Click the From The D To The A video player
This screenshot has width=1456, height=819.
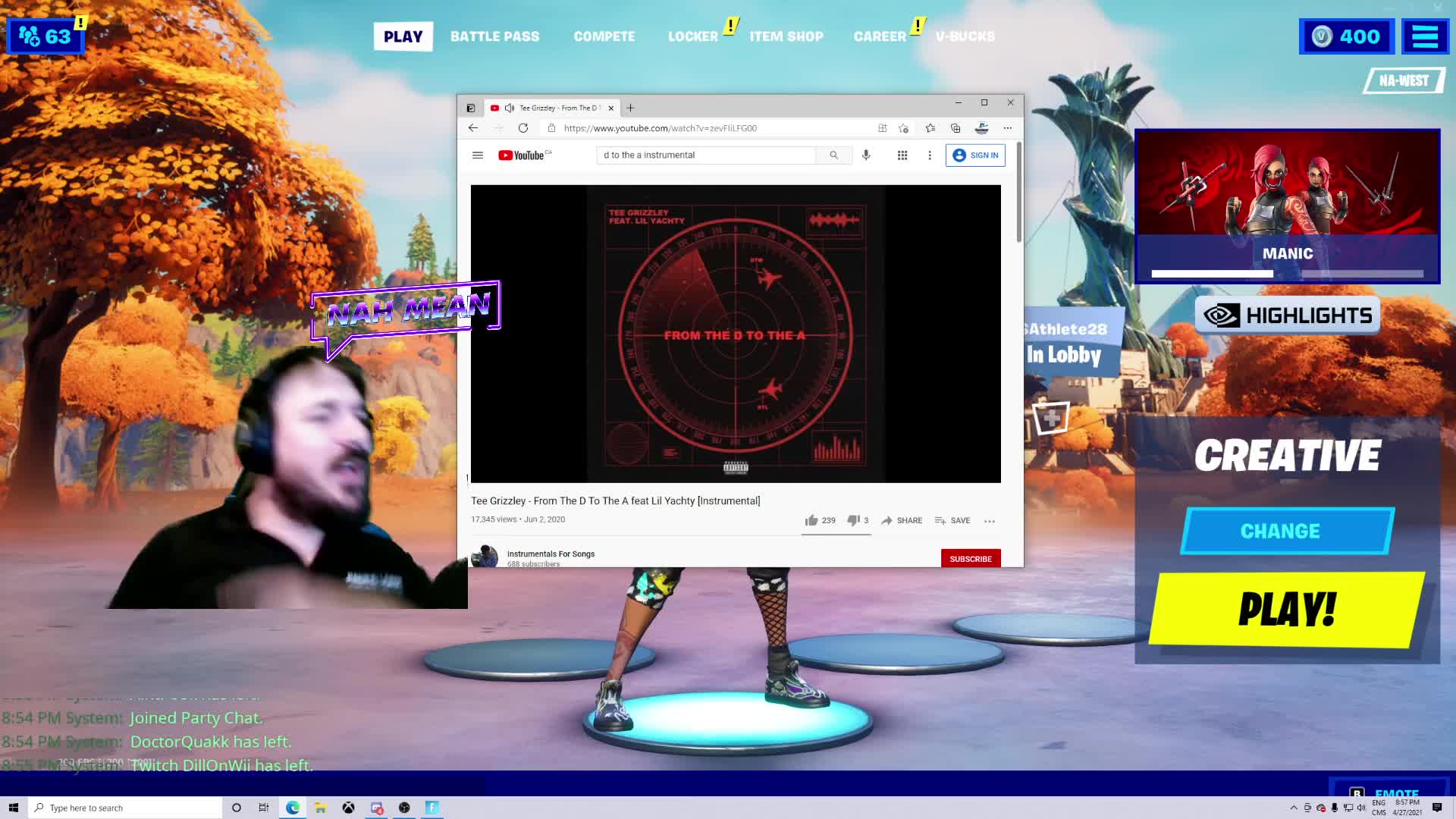coord(736,334)
